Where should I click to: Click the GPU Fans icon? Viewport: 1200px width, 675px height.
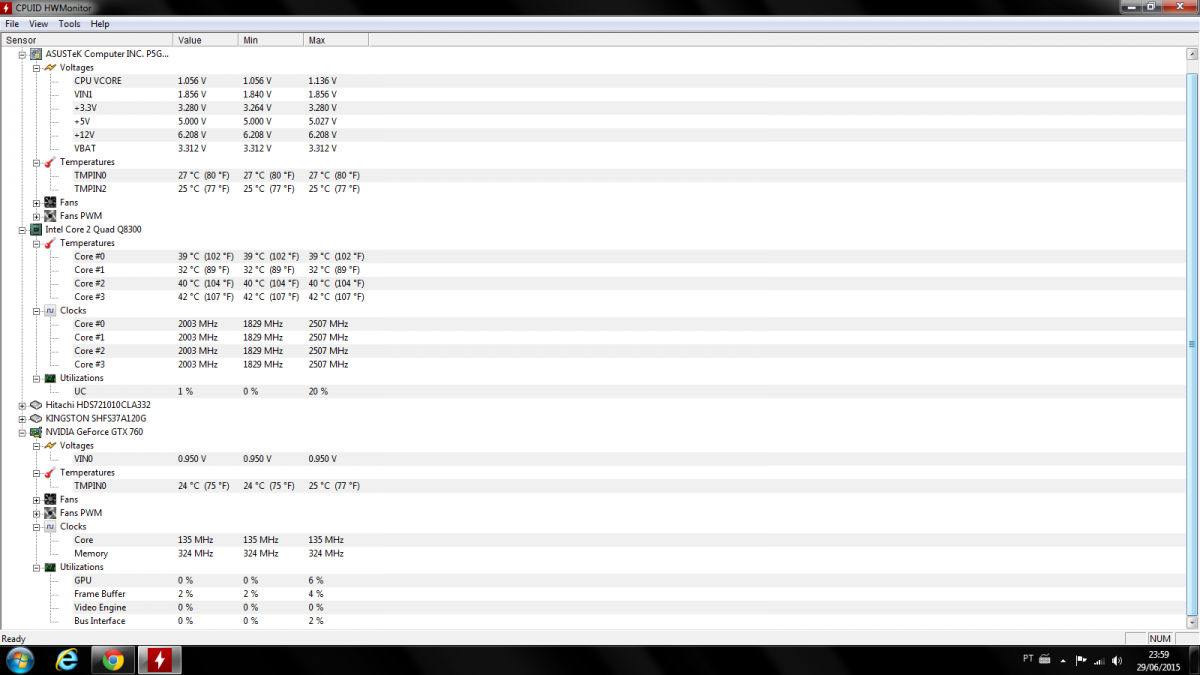point(49,499)
